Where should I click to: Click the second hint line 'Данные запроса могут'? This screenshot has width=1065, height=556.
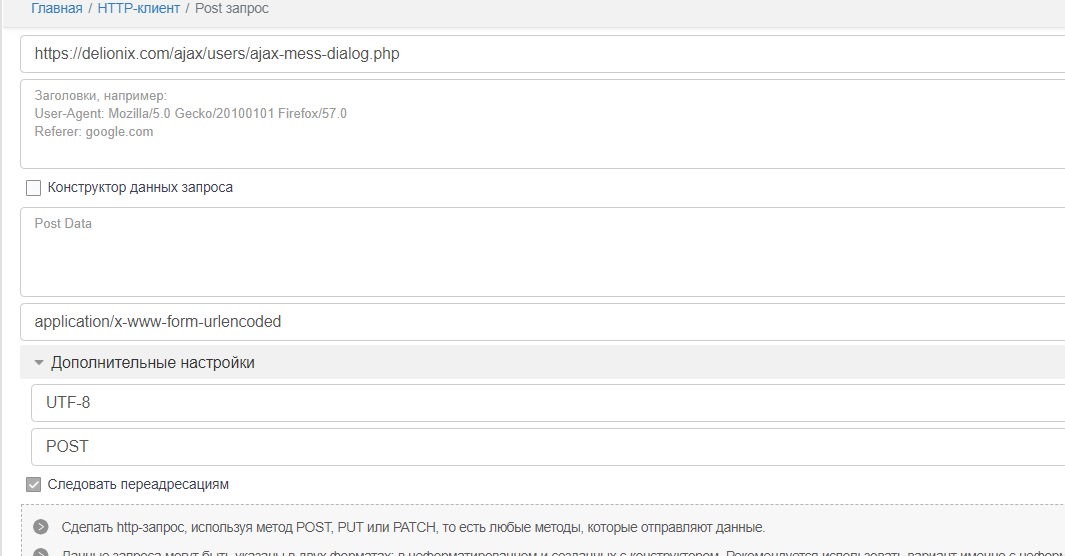coord(400,553)
